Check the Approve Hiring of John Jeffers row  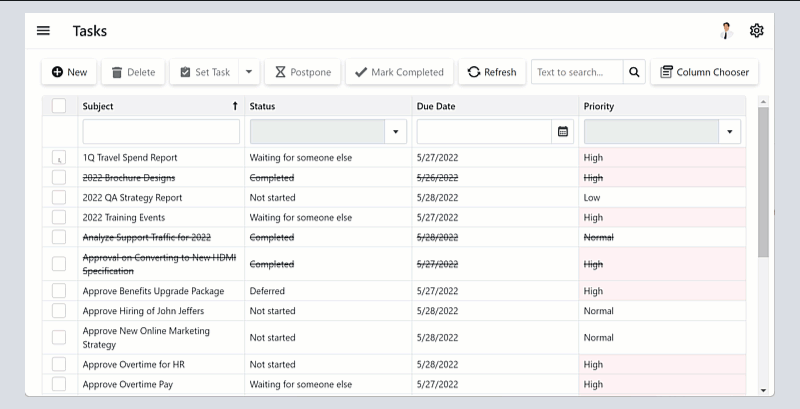click(x=59, y=311)
